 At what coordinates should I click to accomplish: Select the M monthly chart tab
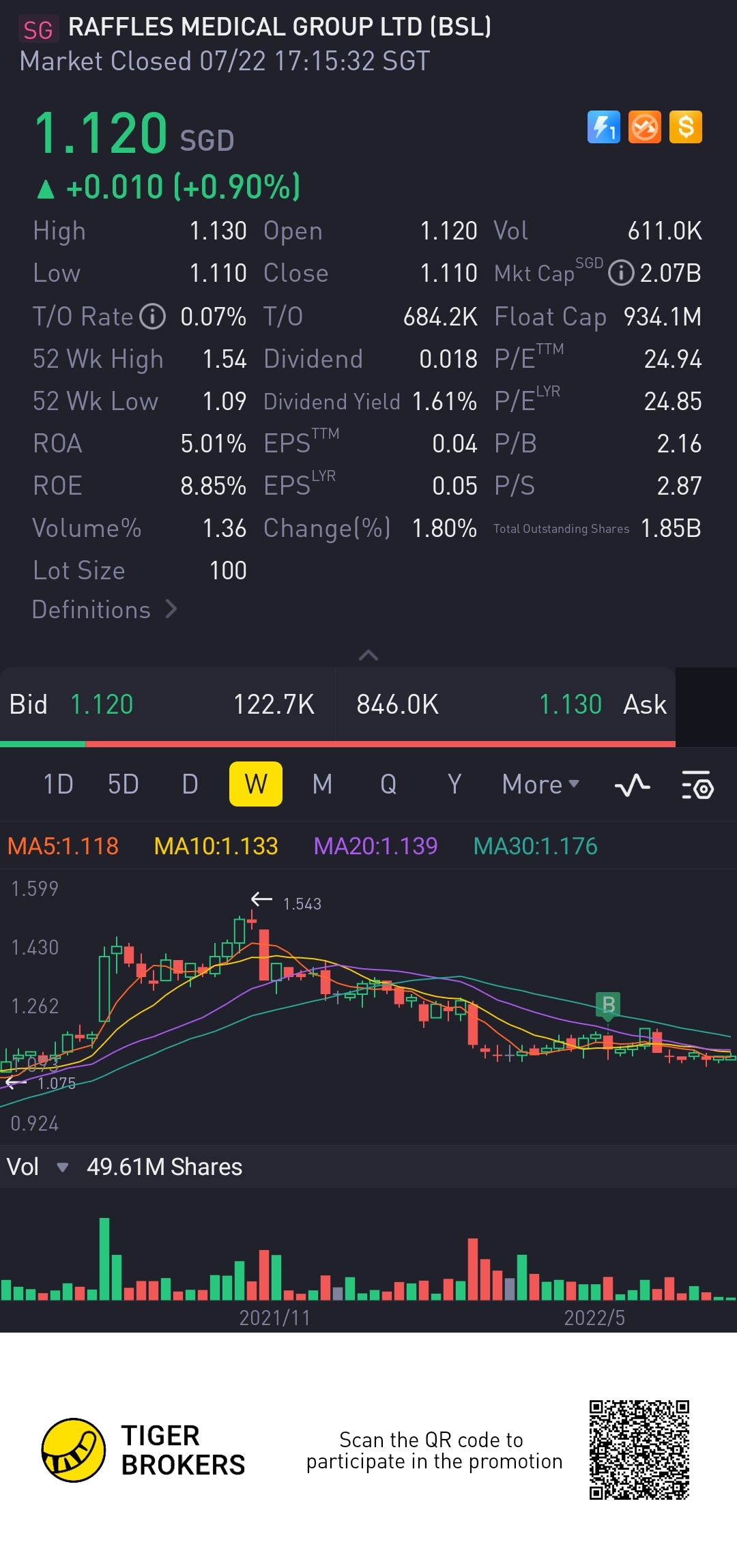[322, 785]
